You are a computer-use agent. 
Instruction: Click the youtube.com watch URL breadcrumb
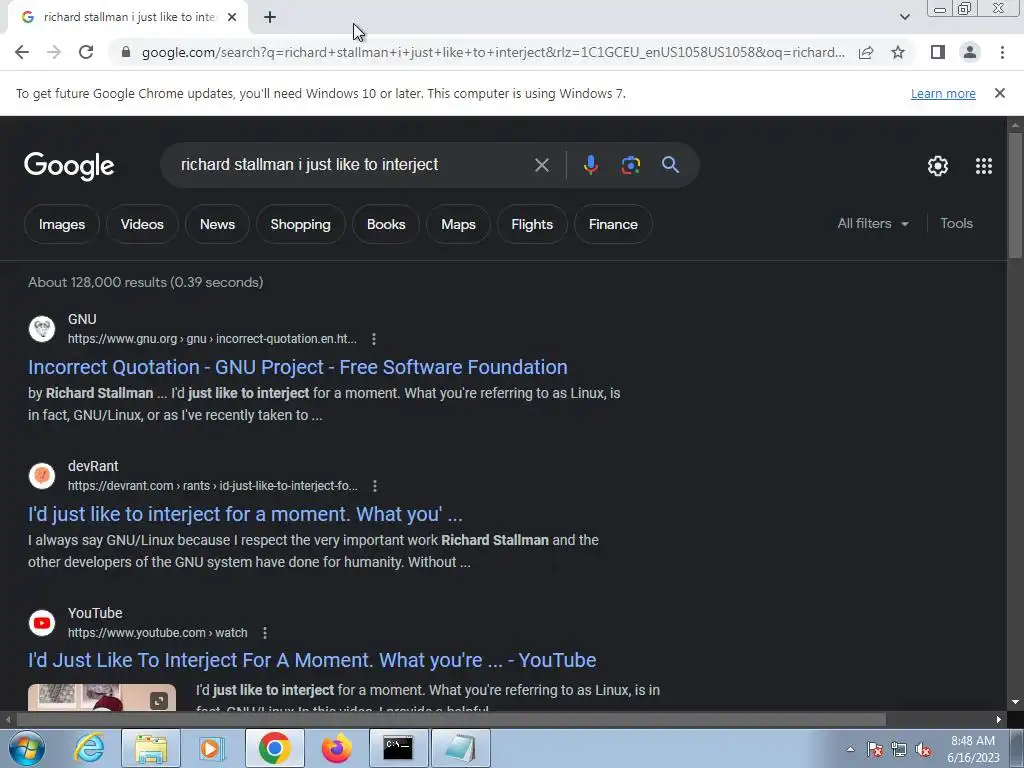pyautogui.click(x=157, y=633)
